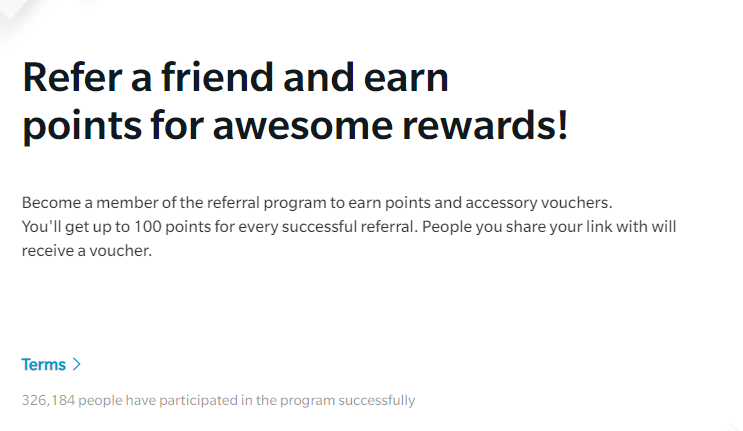Click the "Refer a friend and earn" heading line

pos(235,78)
